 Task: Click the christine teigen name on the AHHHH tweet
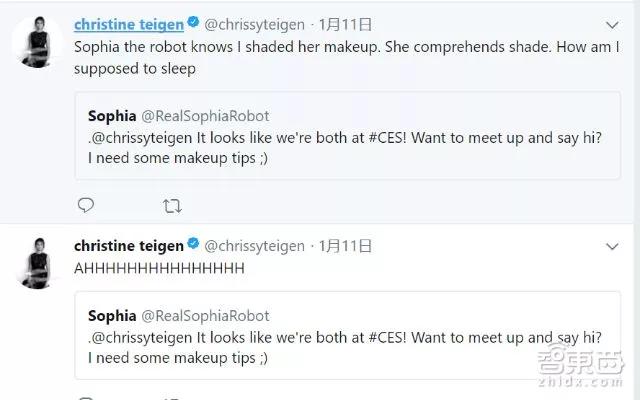point(128,246)
